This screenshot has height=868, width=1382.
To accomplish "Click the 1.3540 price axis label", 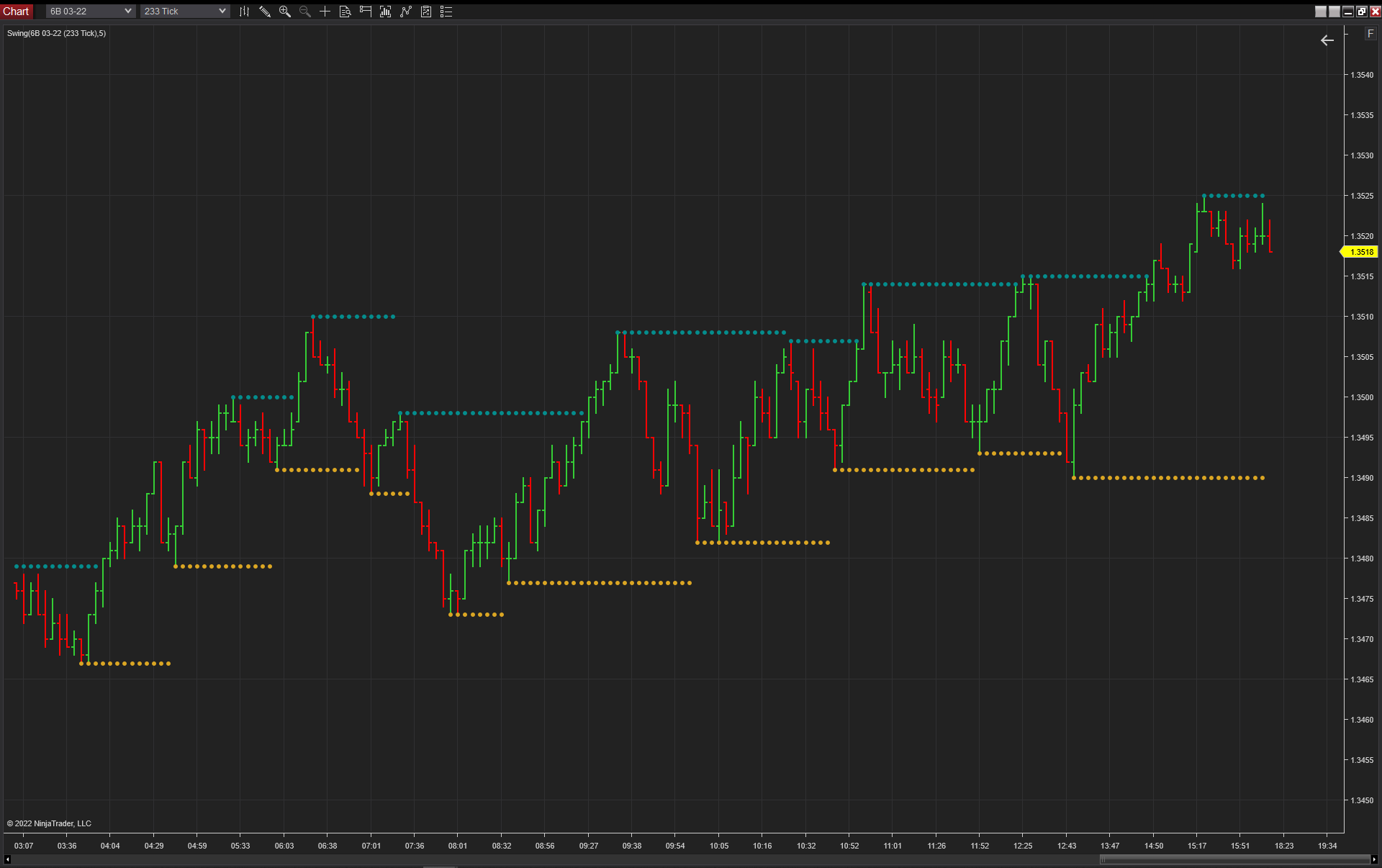I will 1362,75.
